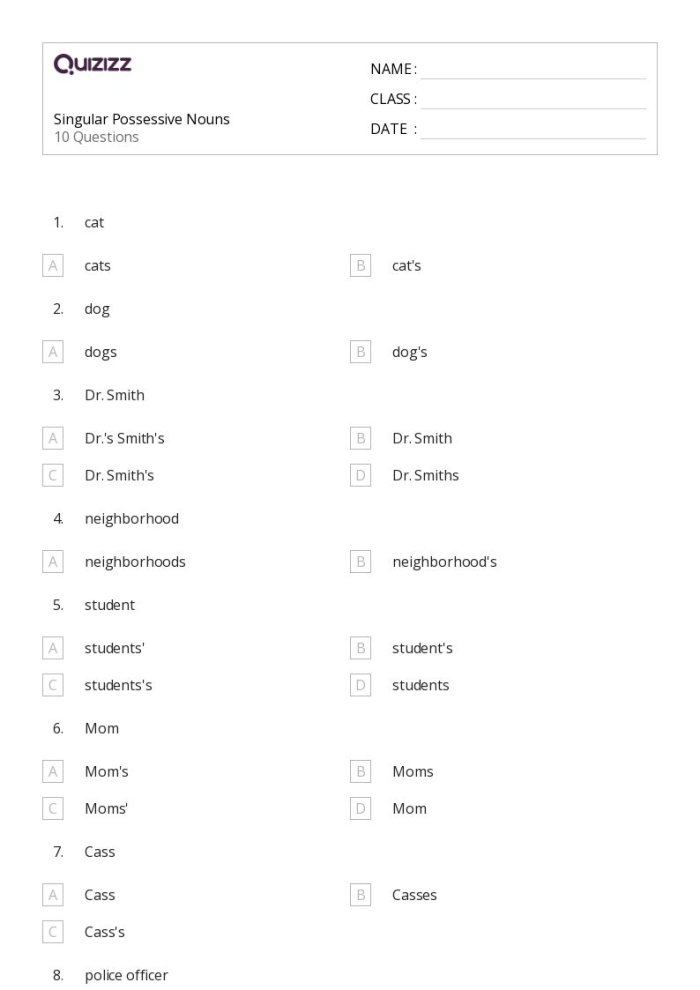Select answer box B for dog's

(x=361, y=352)
